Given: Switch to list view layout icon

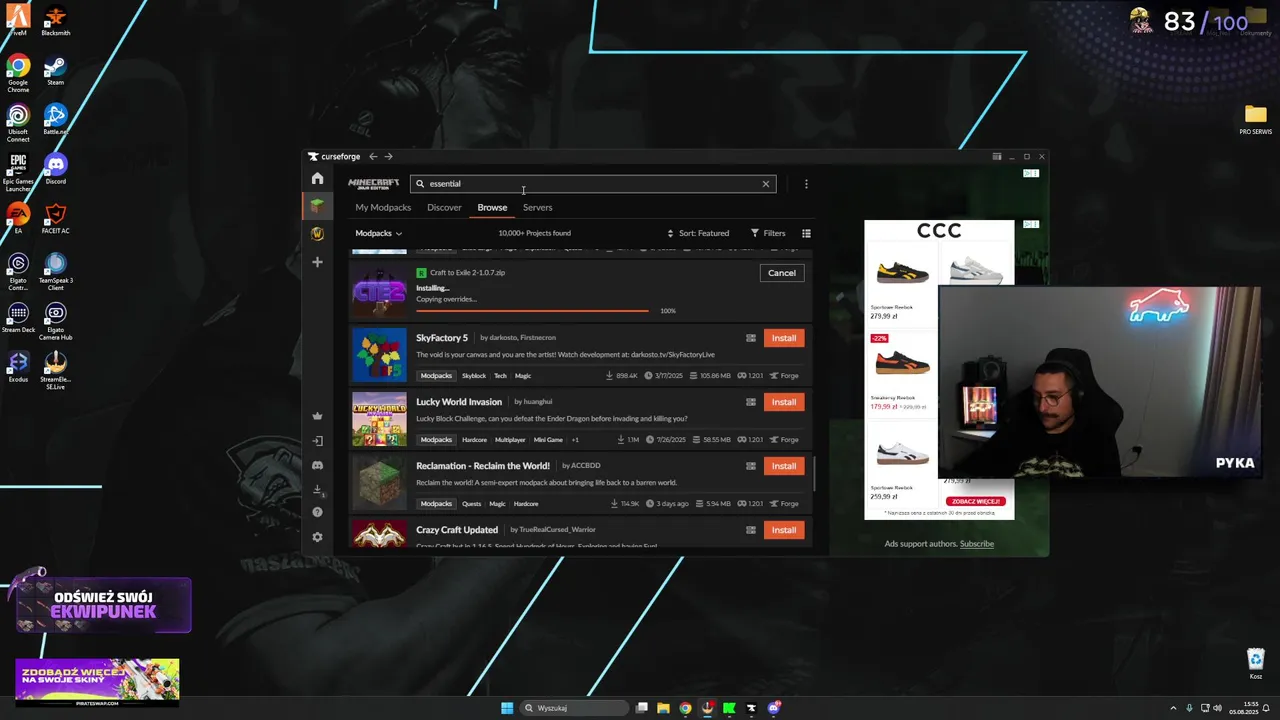Looking at the screenshot, I should (806, 233).
